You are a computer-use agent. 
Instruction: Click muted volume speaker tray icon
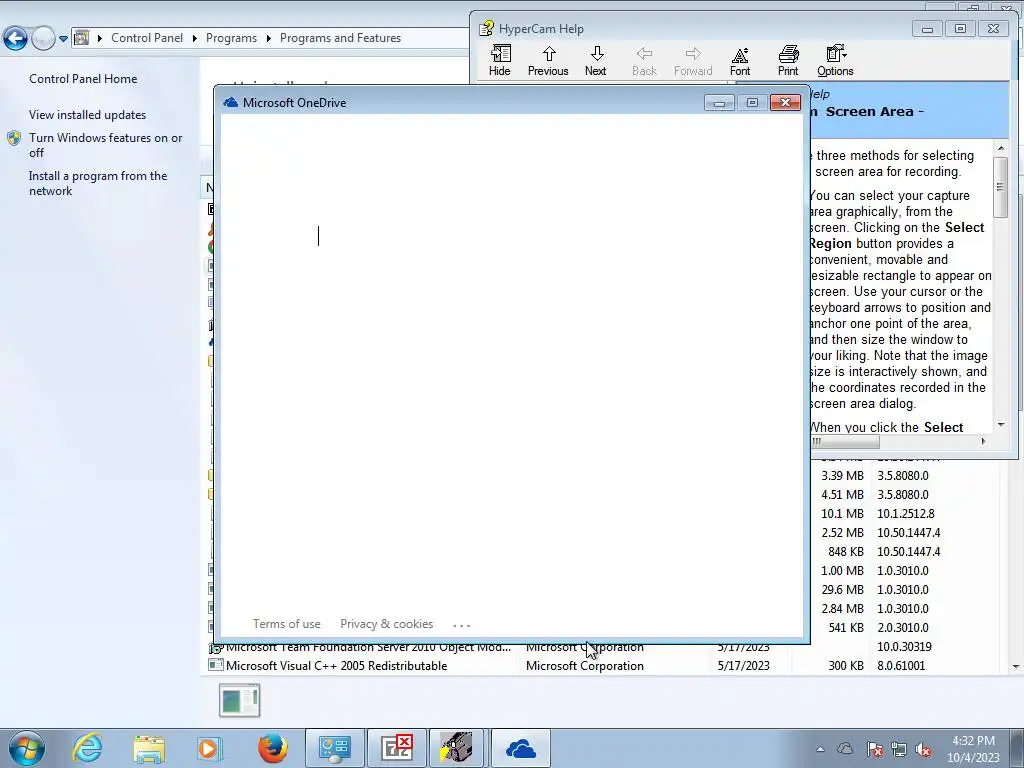923,749
